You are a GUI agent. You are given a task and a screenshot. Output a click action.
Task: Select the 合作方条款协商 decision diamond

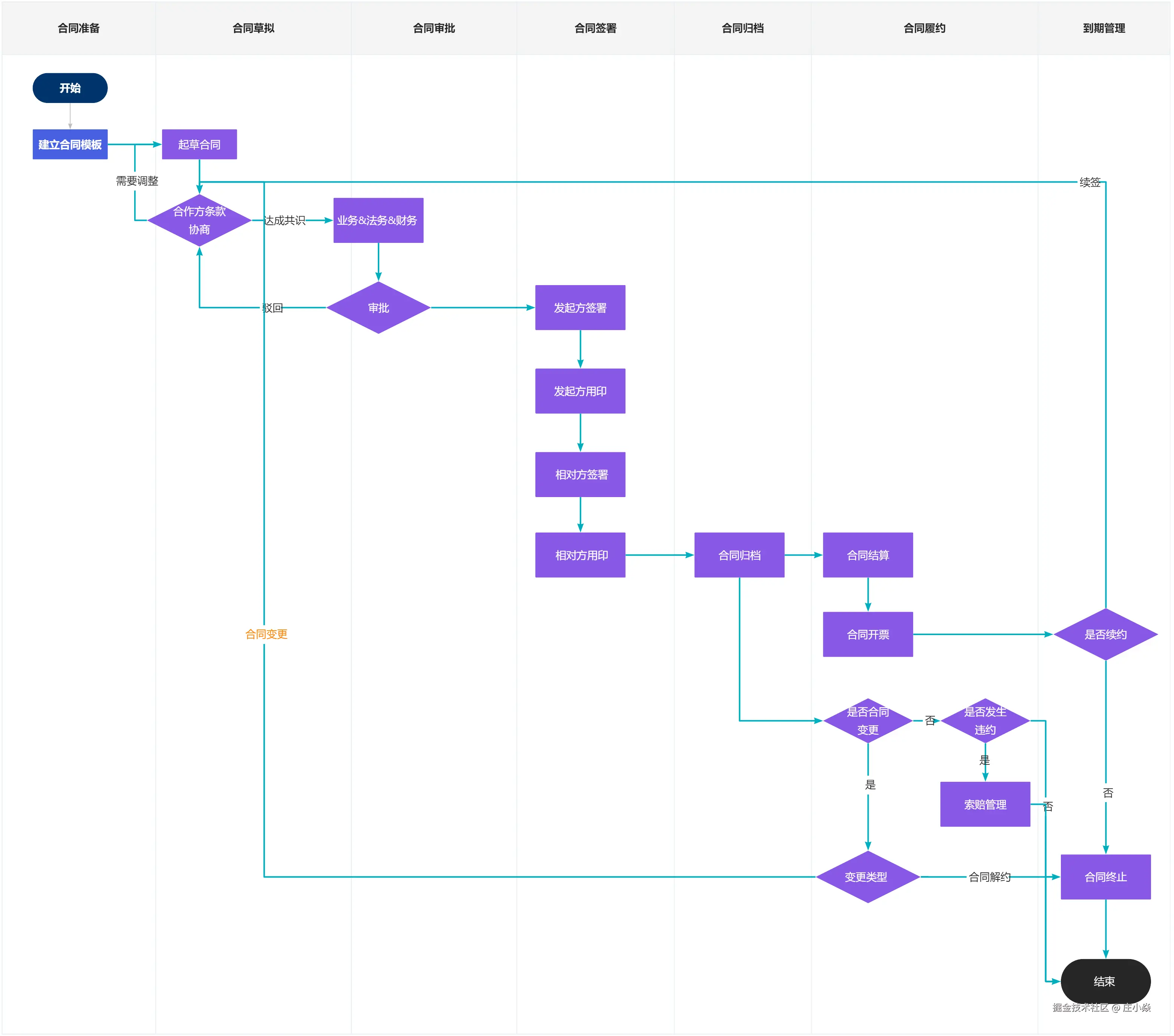pos(199,220)
